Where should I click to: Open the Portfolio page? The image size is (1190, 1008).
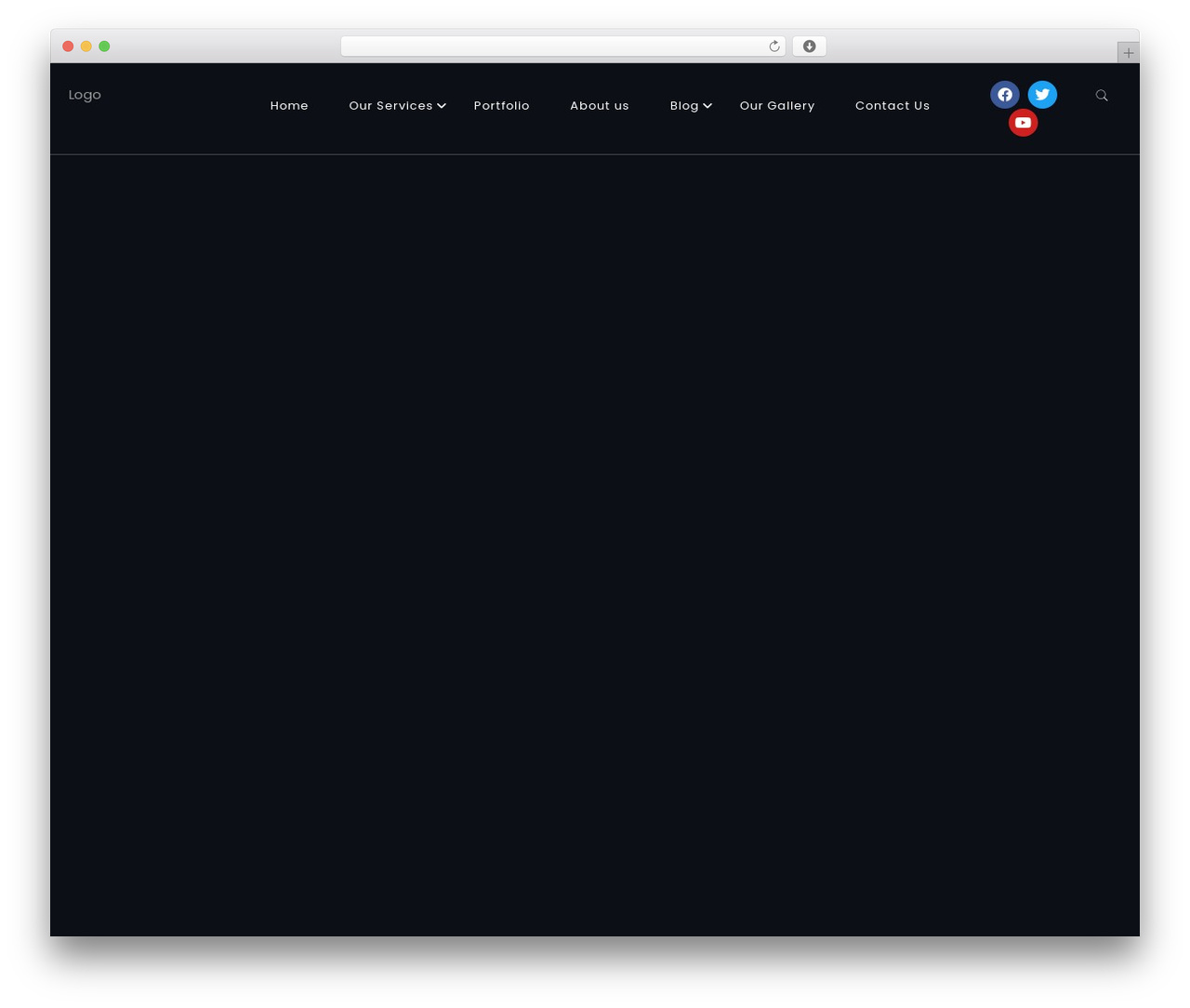pos(502,106)
